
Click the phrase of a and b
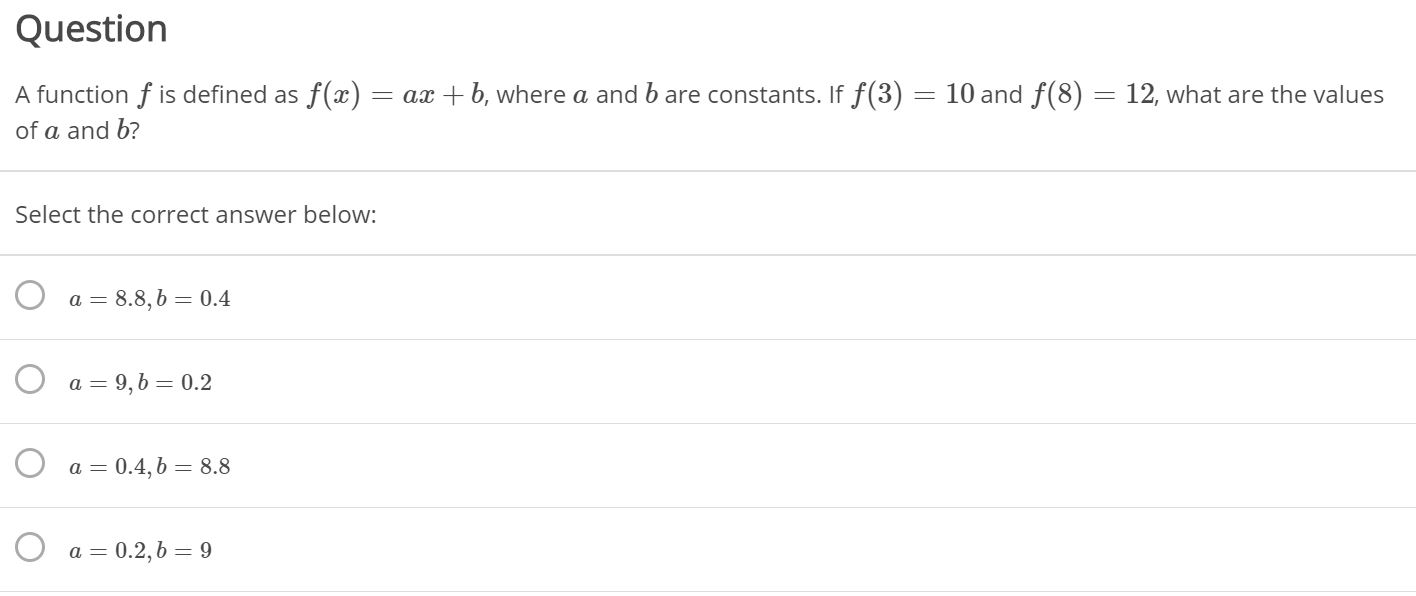point(77,130)
